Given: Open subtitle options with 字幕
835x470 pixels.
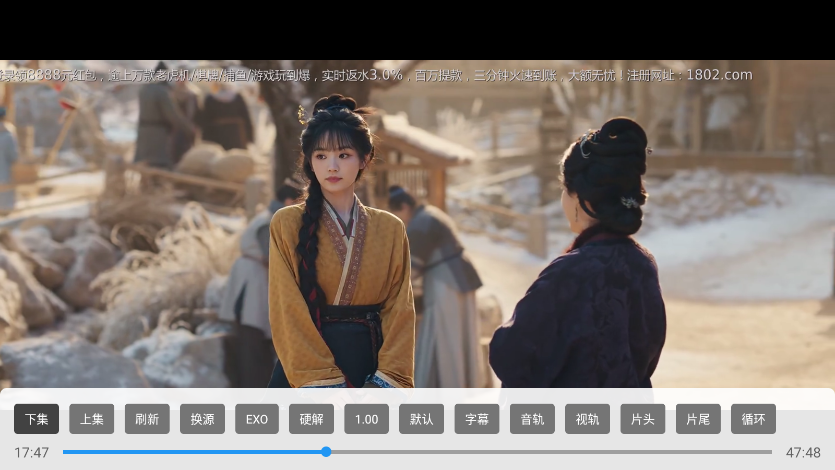Looking at the screenshot, I should [477, 419].
